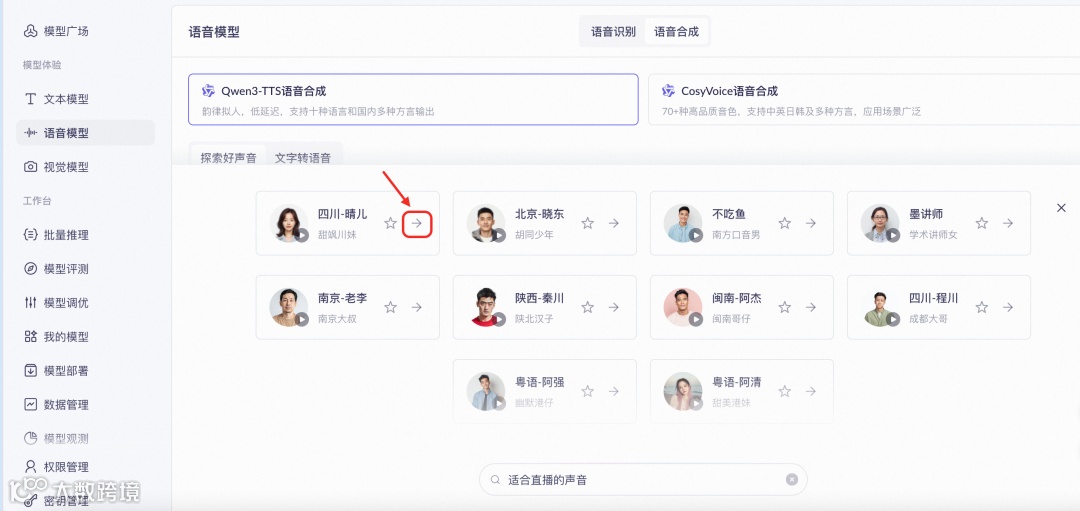1080x511 pixels.
Task: Open the 文字转语音 tab
Action: 302,158
